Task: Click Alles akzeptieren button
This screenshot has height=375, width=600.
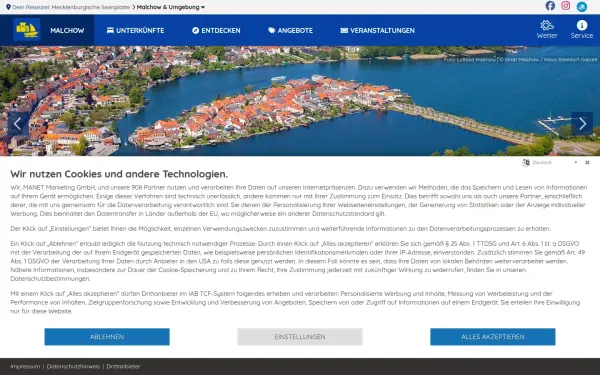Action: (x=492, y=337)
